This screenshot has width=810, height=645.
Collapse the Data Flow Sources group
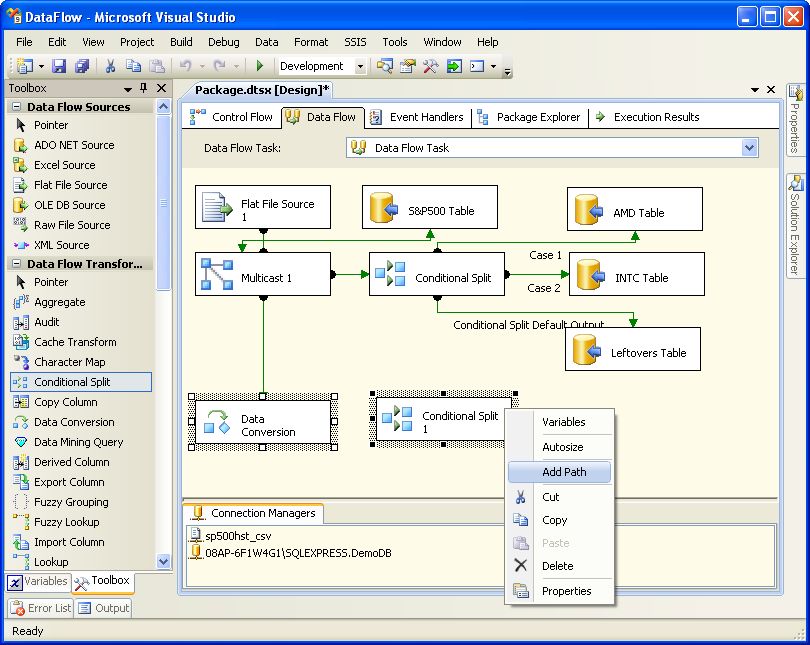pos(17,107)
